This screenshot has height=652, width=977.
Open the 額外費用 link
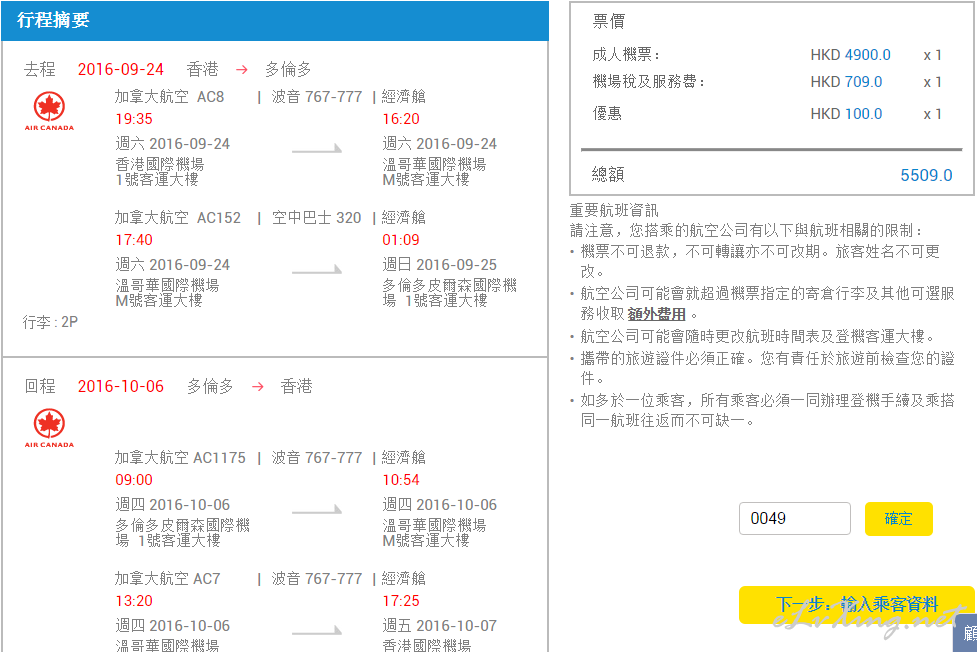[x=656, y=314]
